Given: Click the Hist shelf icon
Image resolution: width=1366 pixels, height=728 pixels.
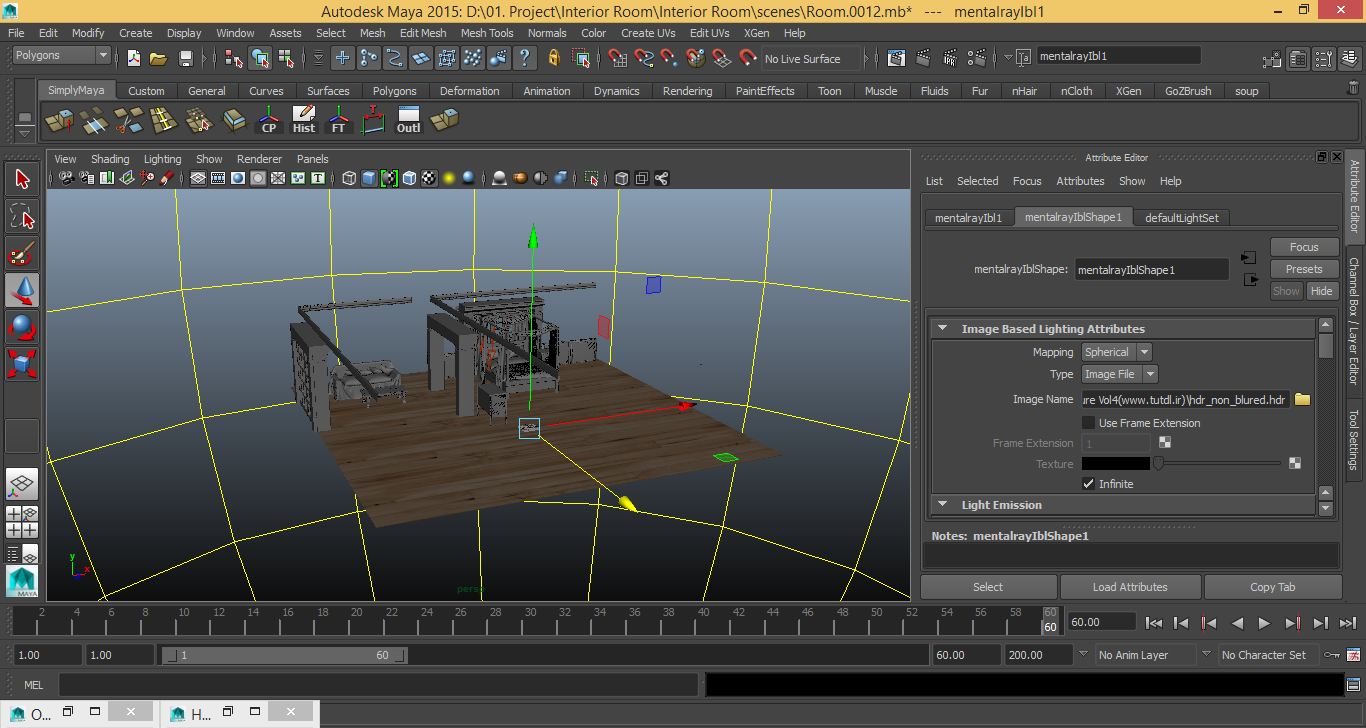Looking at the screenshot, I should 303,119.
